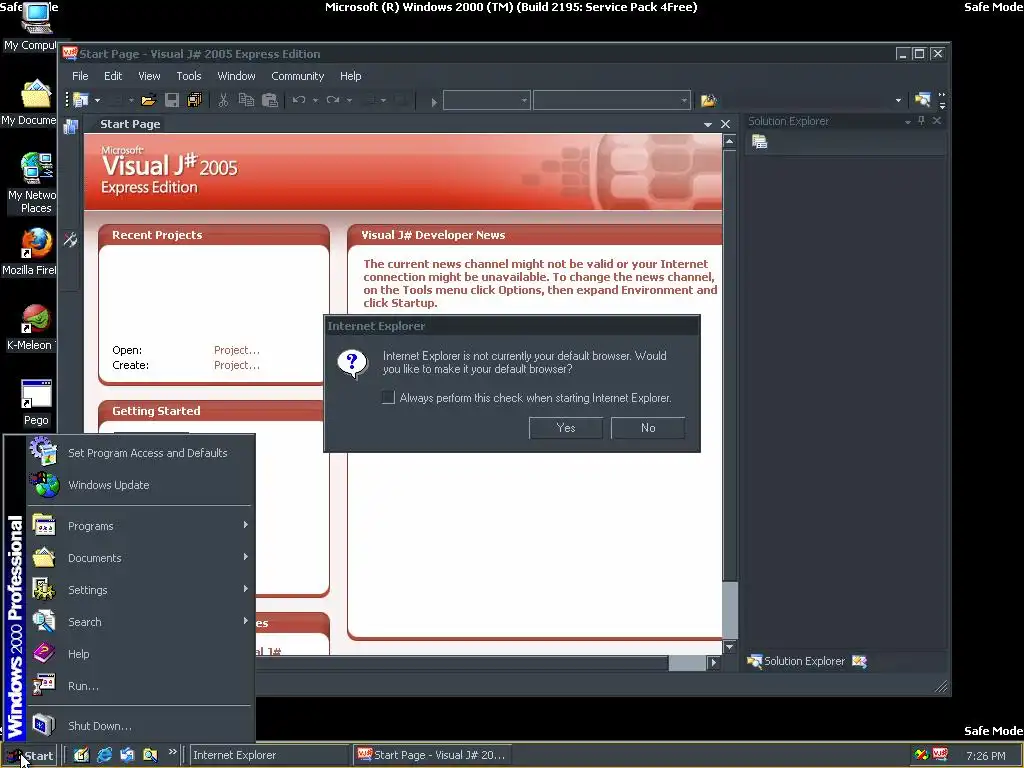Click the New Project toolbar icon
Image resolution: width=1024 pixels, height=768 pixels.
point(81,100)
